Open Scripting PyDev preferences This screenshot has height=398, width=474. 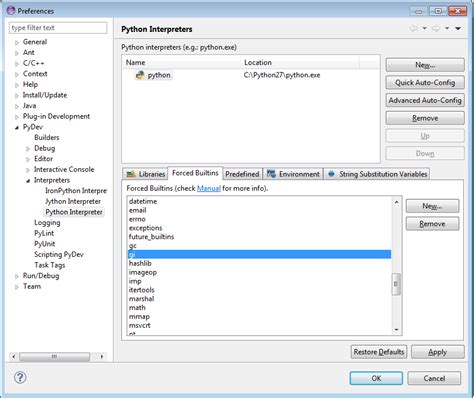(59, 255)
